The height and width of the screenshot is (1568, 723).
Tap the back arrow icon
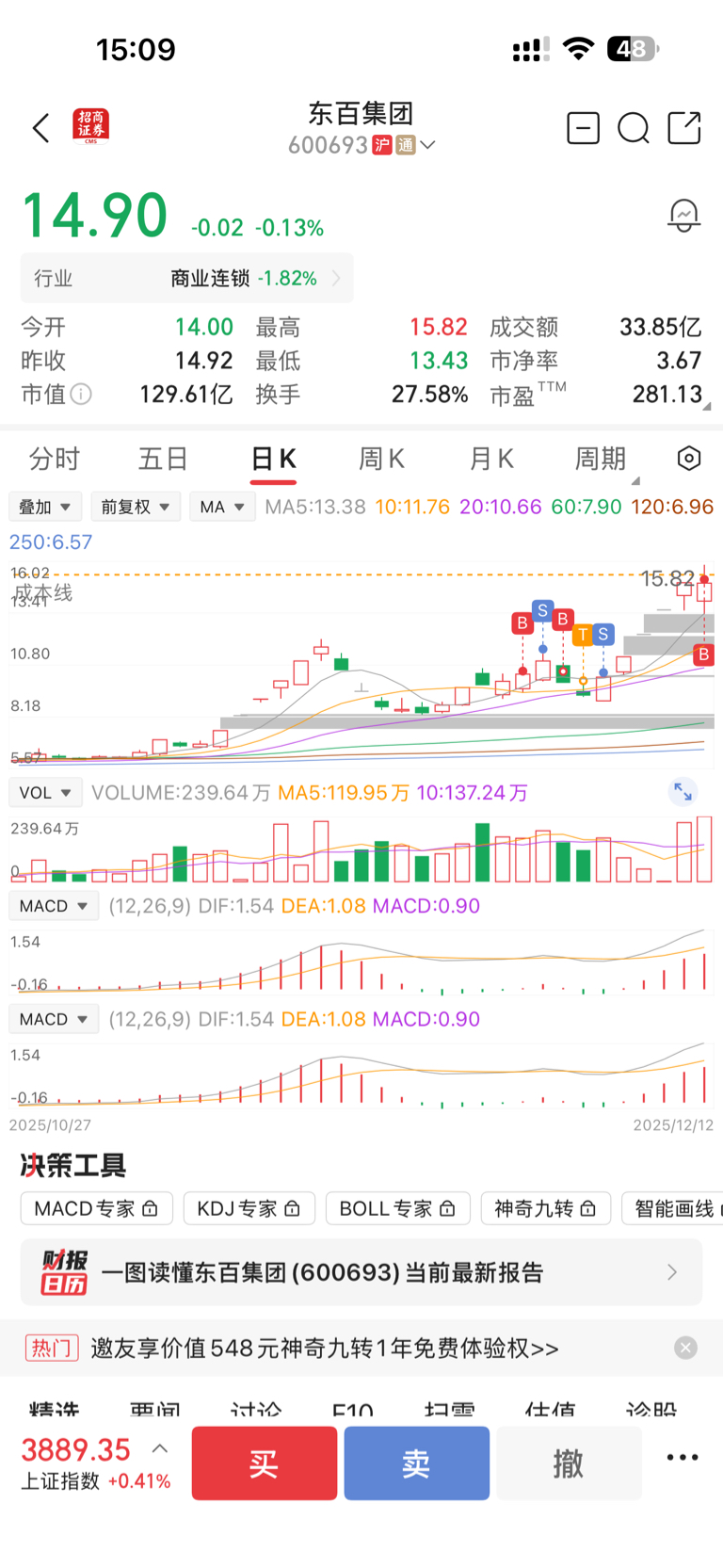(40, 128)
